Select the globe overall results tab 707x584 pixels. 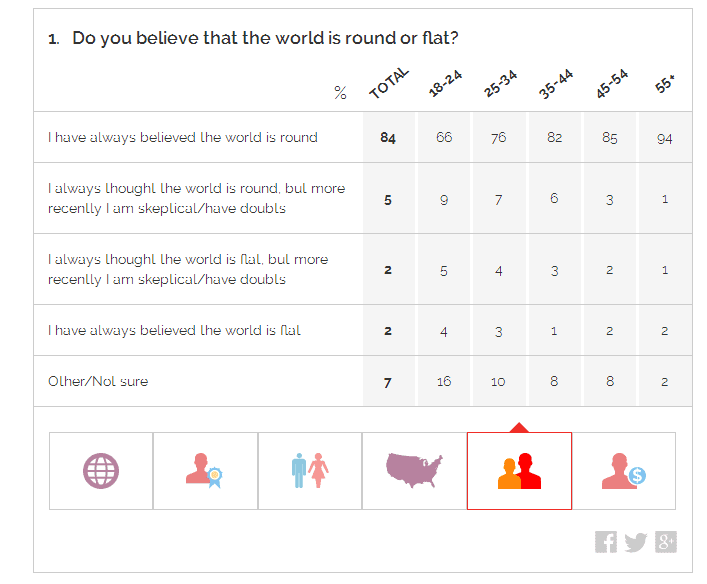tap(101, 471)
